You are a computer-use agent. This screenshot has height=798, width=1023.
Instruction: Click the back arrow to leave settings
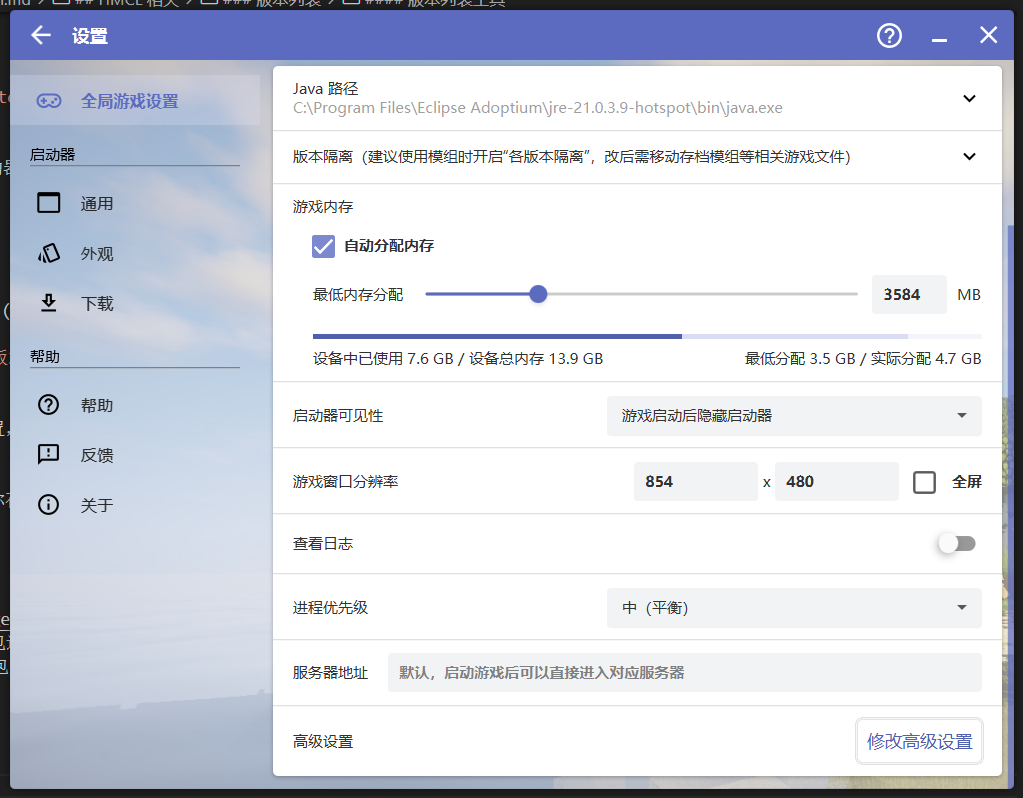(x=39, y=35)
